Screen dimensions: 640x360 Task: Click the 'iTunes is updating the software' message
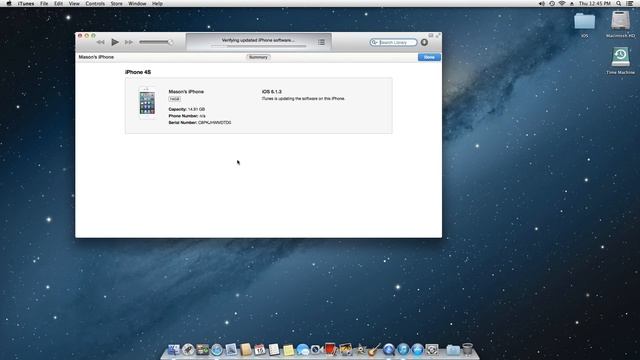point(303,99)
